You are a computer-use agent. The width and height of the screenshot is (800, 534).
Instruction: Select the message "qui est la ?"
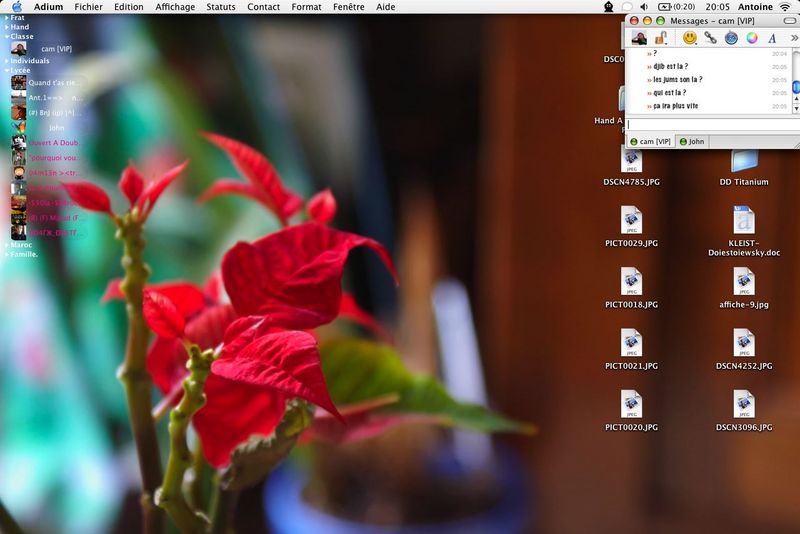click(669, 93)
